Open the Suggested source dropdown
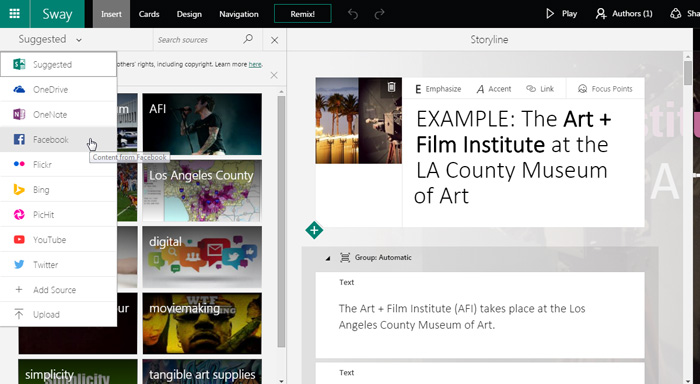Image resolution: width=700 pixels, height=384 pixels. coord(50,39)
